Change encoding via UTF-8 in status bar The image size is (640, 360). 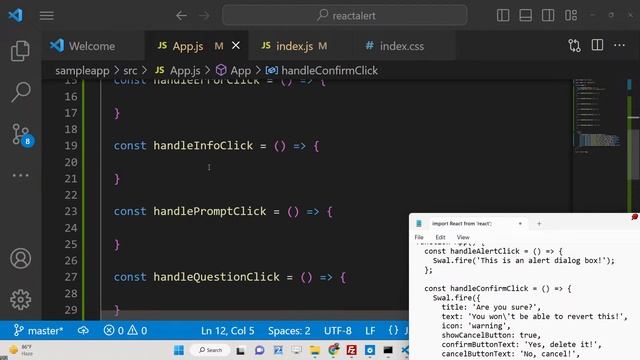pos(338,330)
